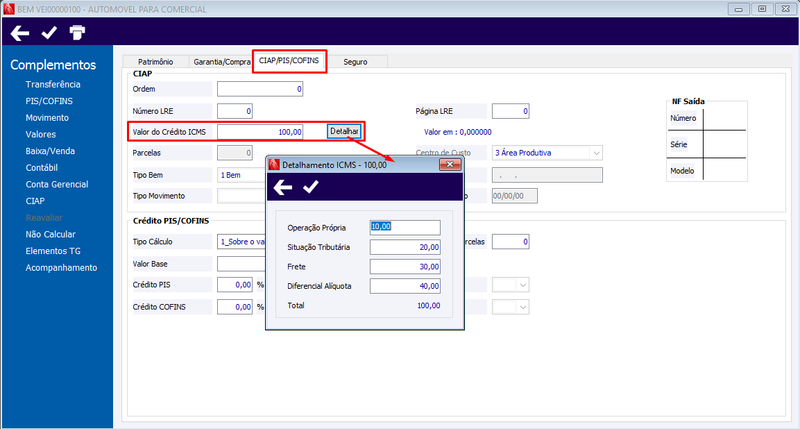The image size is (800, 429).
Task: Click the Frete field
Action: point(405,267)
